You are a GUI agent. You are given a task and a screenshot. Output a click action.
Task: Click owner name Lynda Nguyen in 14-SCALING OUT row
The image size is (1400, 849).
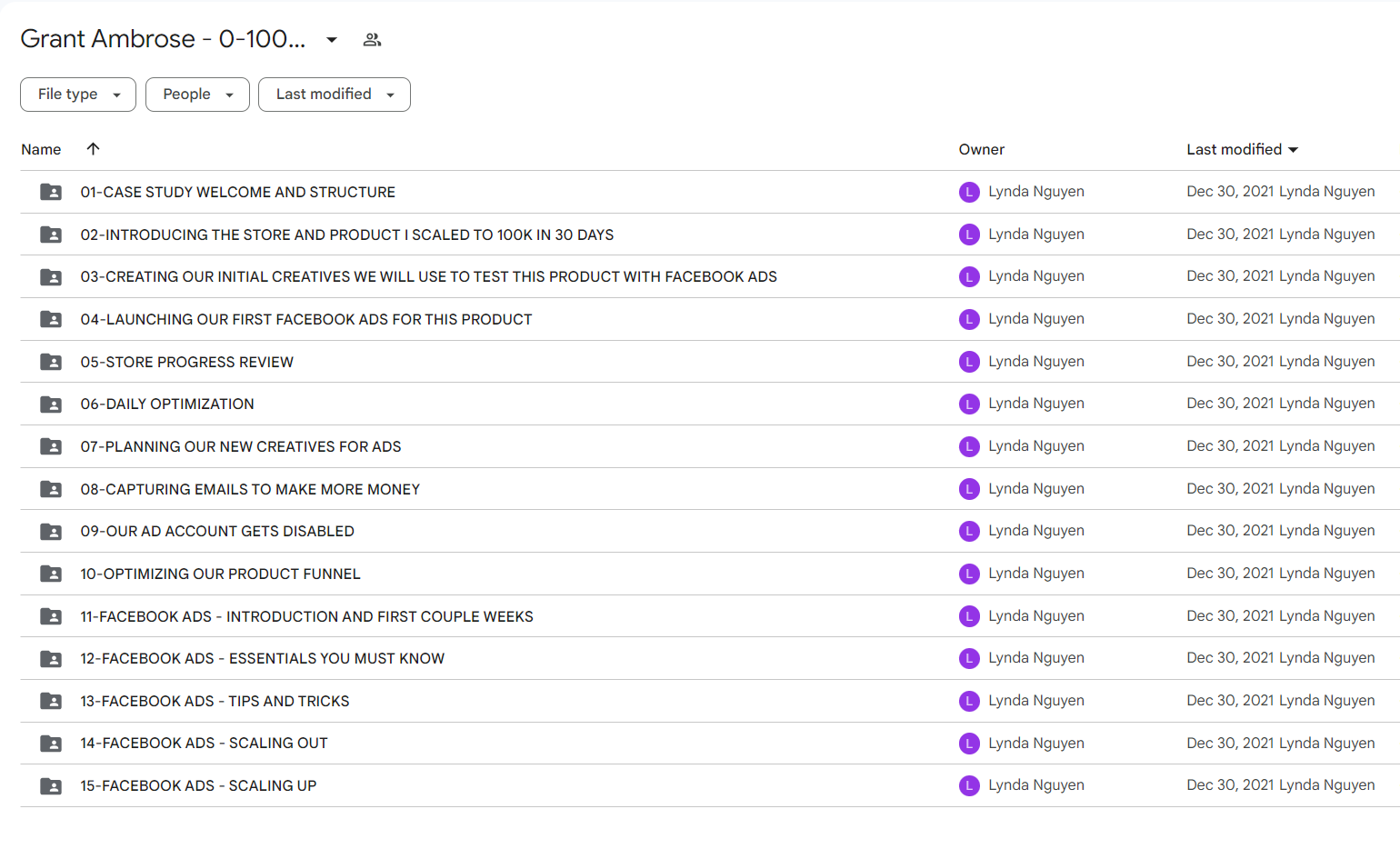click(x=1036, y=743)
